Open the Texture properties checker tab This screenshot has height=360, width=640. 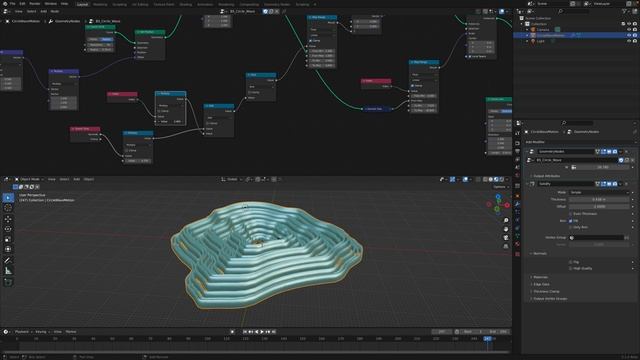coord(518,254)
